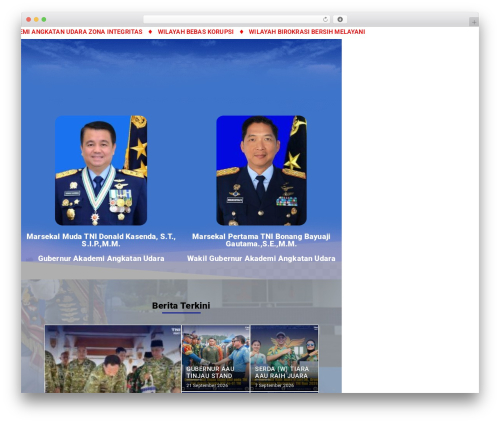The width and height of the screenshot is (500, 423).
Task: Click portrait photo of Bonang Bayuaji Gautama
Action: tap(261, 170)
